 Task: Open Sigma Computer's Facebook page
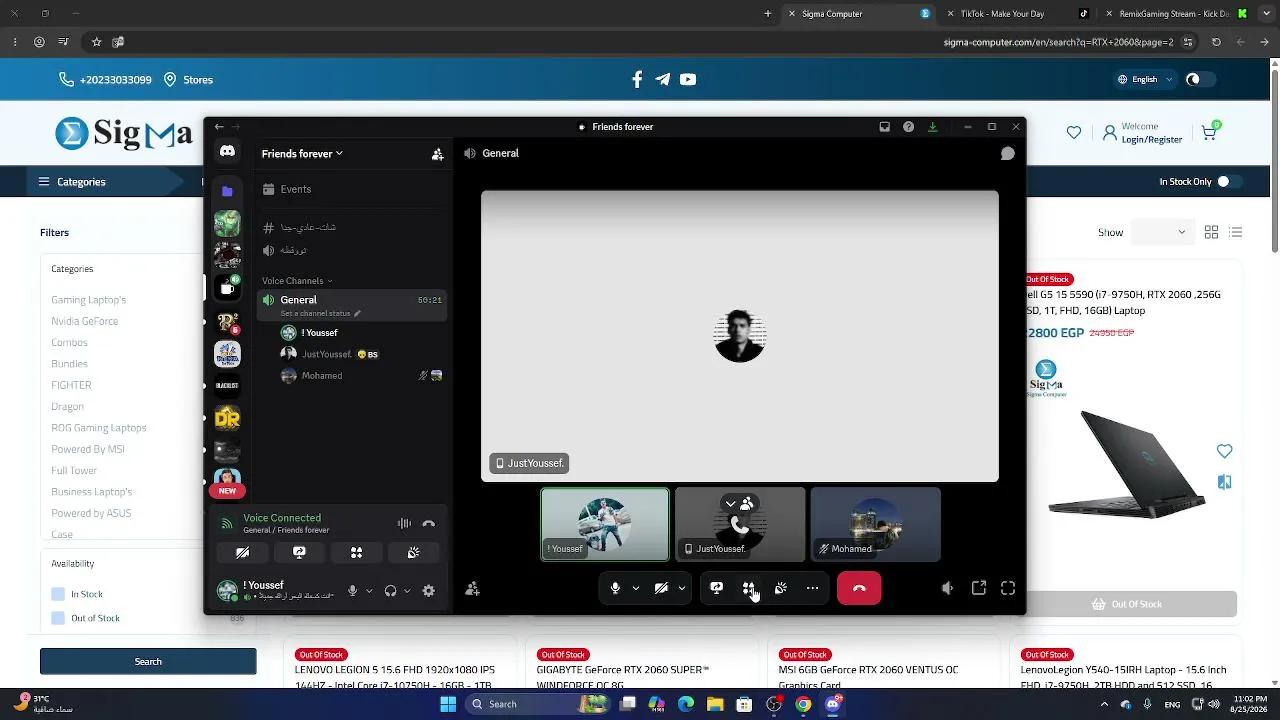click(637, 79)
